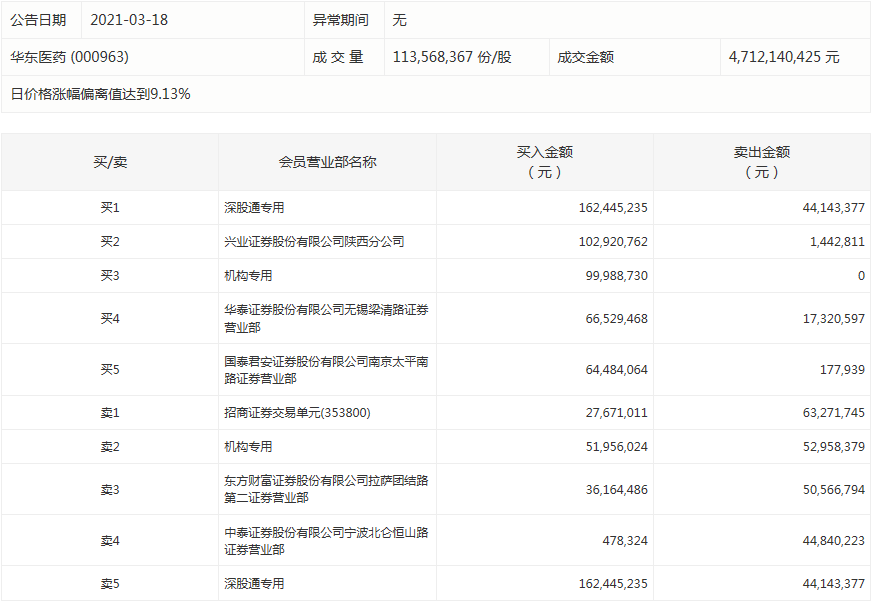Select buy amount 27,671,011
874x603 pixels.
(x=616, y=413)
